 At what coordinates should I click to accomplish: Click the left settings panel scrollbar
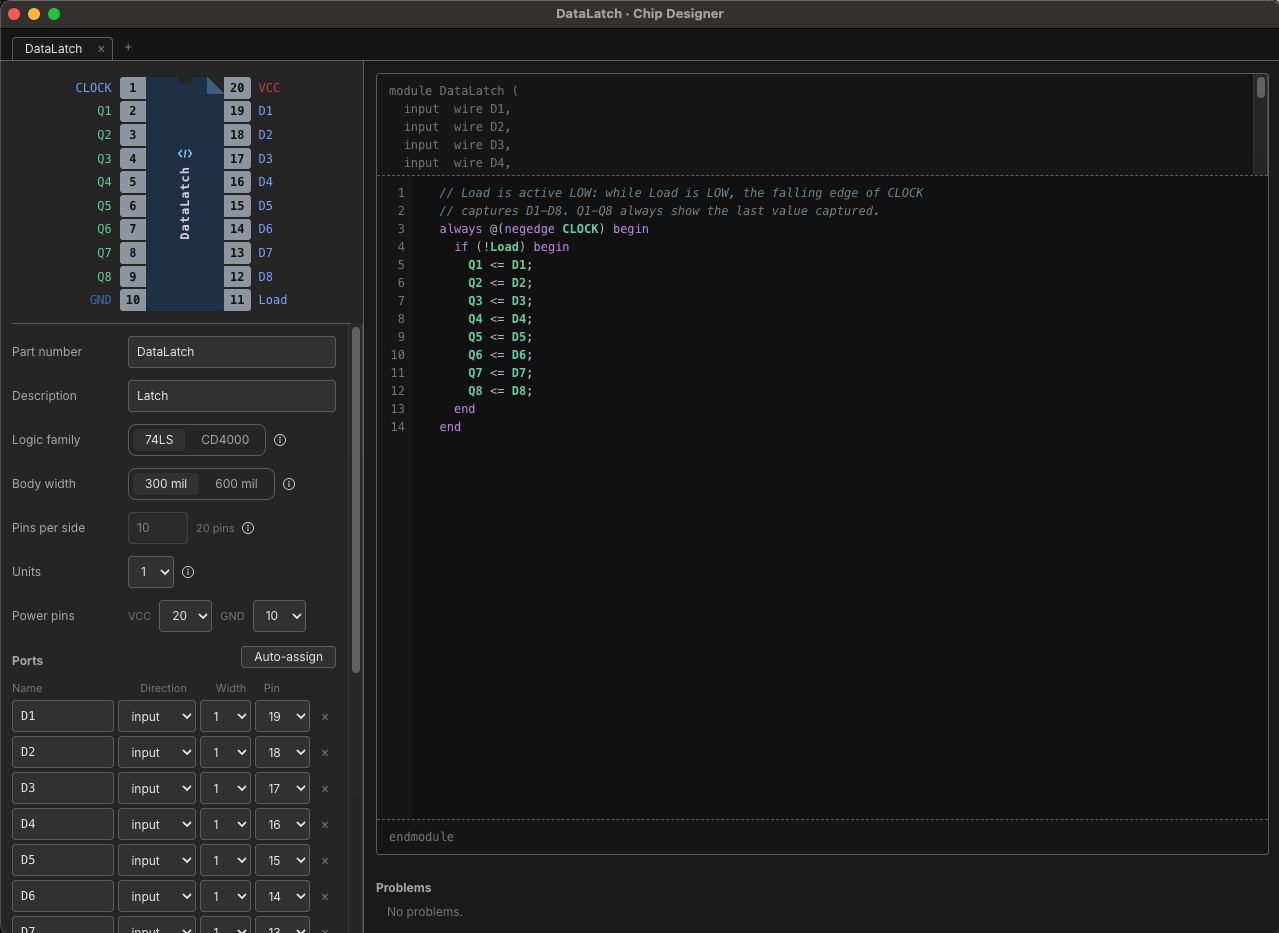(x=356, y=500)
